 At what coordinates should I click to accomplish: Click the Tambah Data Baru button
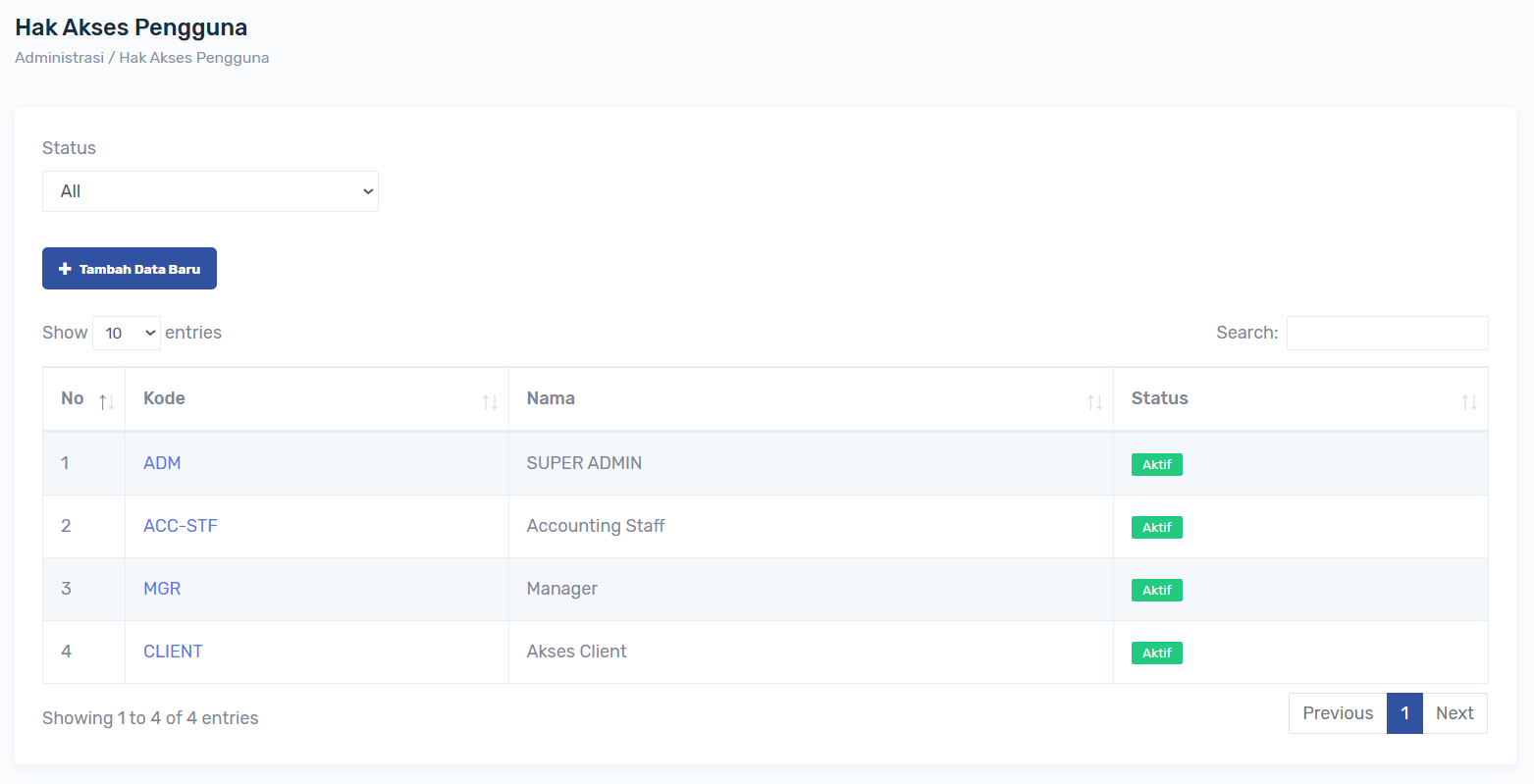pyautogui.click(x=130, y=269)
